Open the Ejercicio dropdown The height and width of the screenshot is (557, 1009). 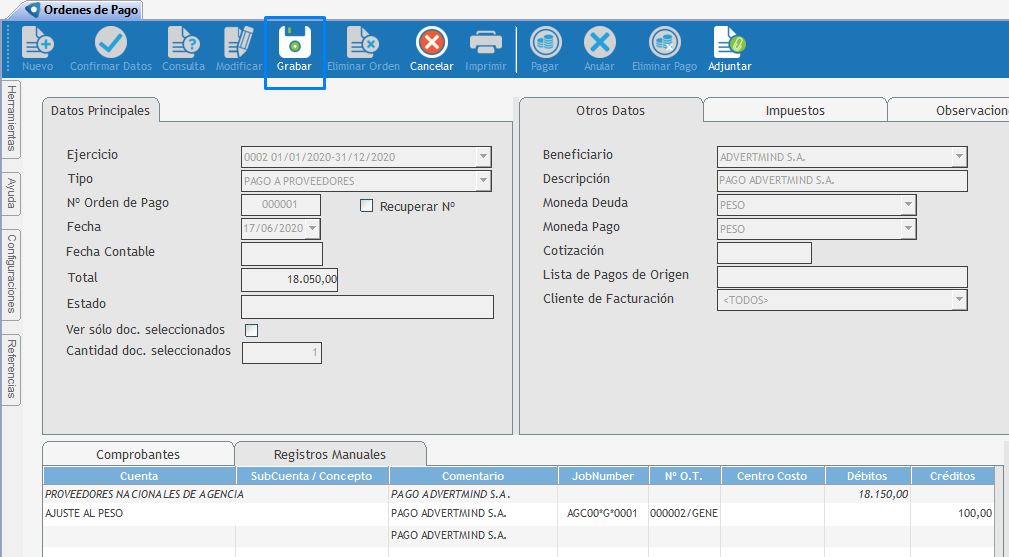coord(483,157)
